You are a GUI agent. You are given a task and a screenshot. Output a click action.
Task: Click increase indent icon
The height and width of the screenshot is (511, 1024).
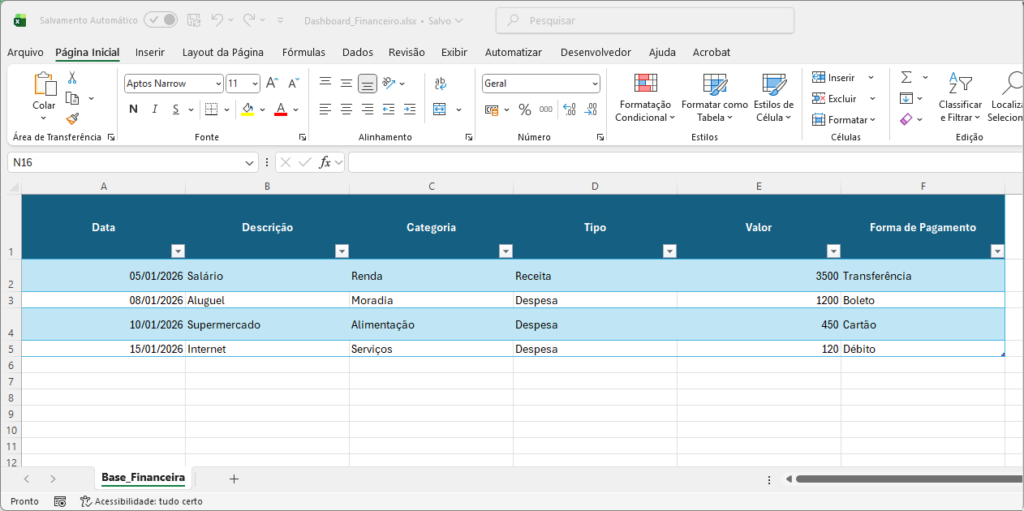pyautogui.click(x=409, y=109)
